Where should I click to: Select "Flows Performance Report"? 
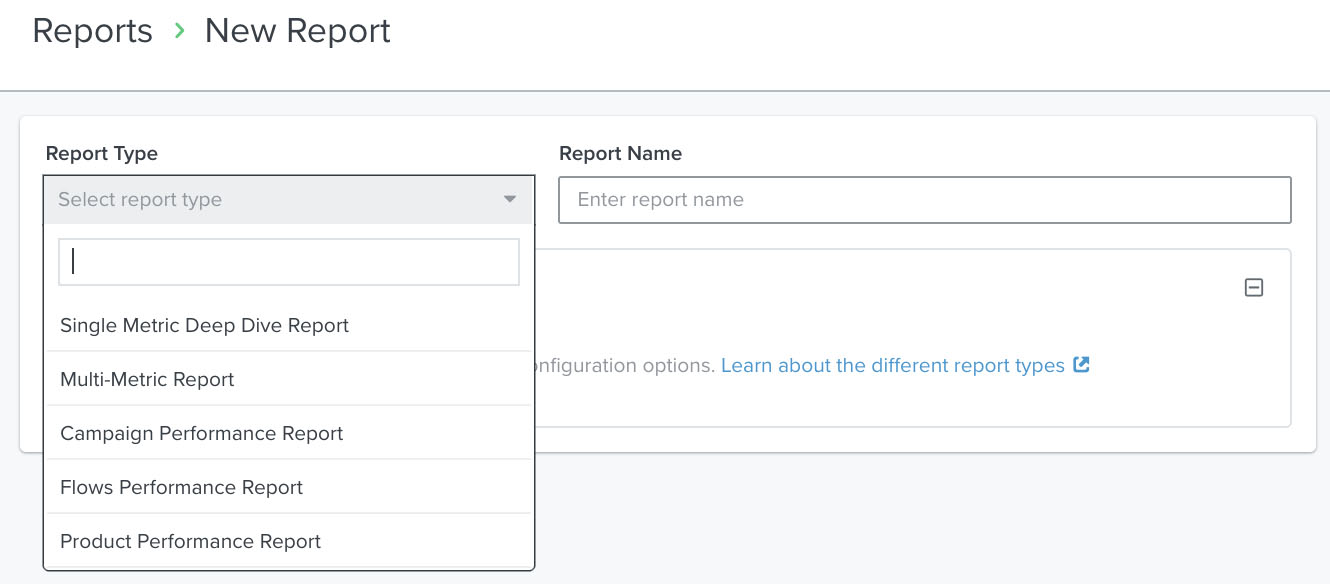pyautogui.click(x=181, y=487)
